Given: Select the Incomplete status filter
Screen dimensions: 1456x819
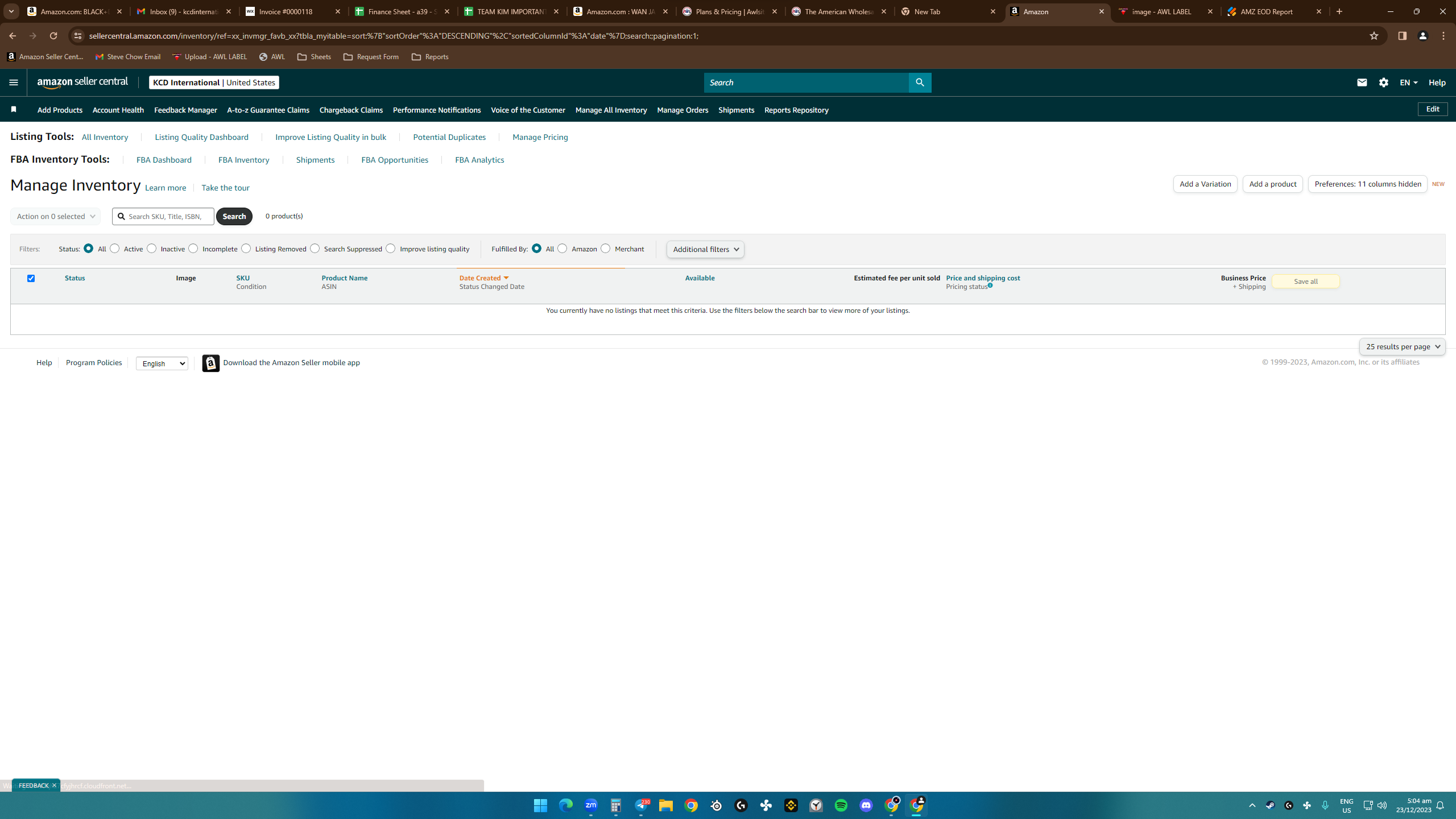Looking at the screenshot, I should click(x=193, y=249).
